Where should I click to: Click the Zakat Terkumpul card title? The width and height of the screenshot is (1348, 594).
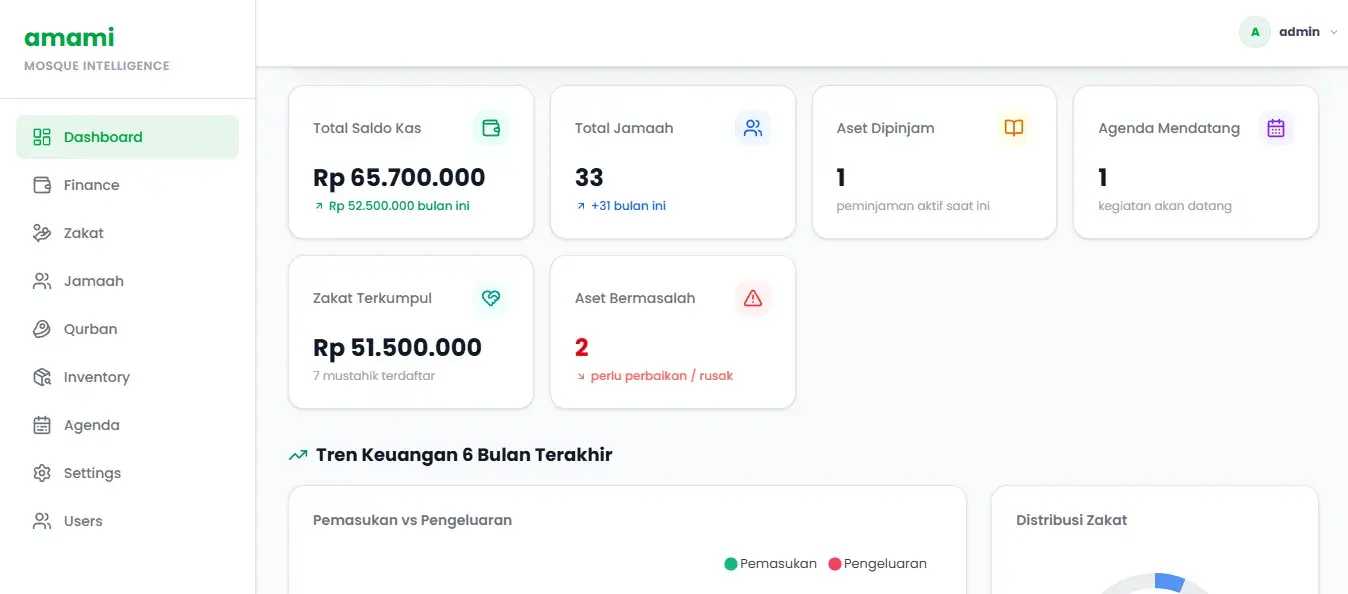click(x=372, y=298)
